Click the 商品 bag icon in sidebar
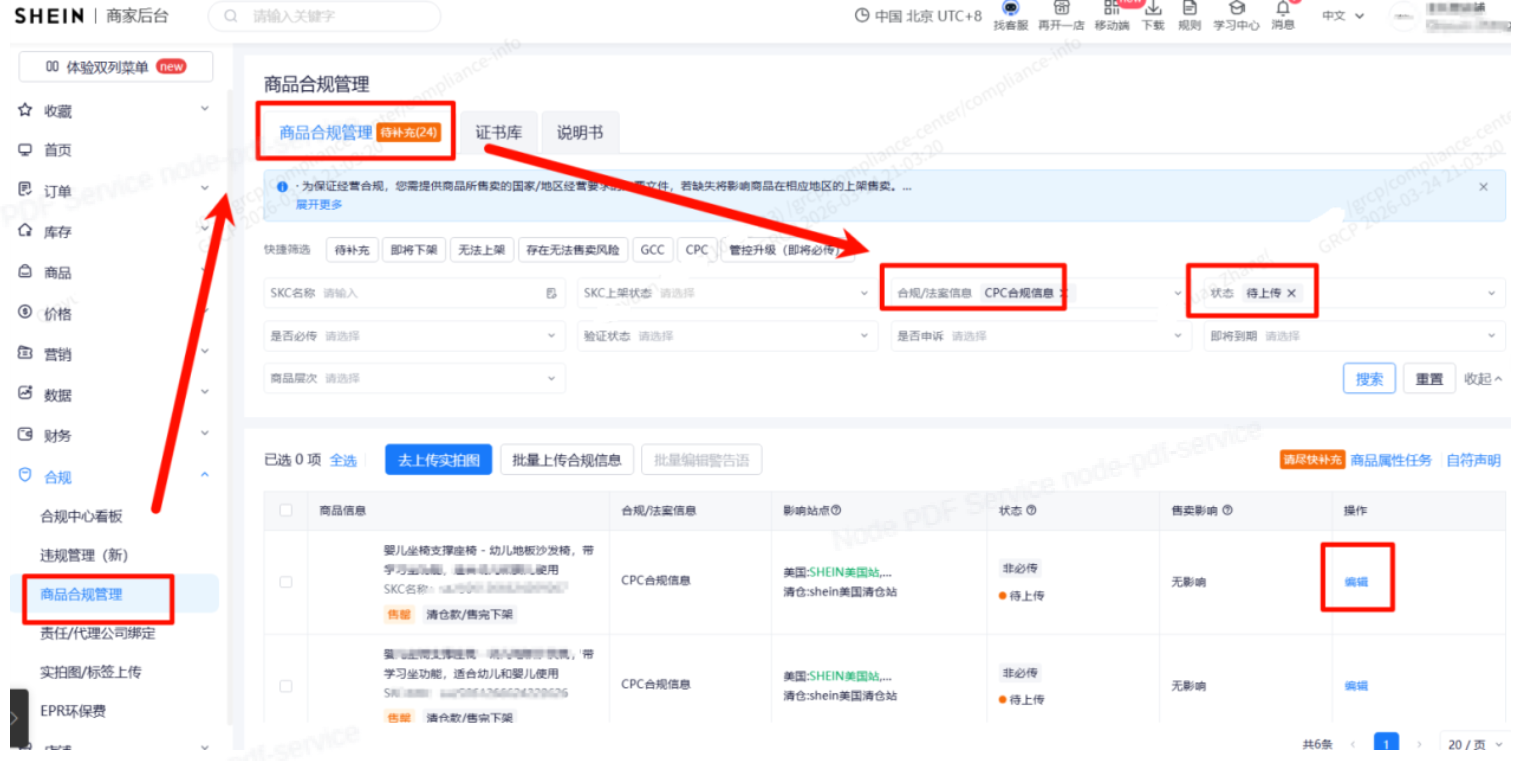Viewport: 1517px width, 761px height. [x=26, y=272]
